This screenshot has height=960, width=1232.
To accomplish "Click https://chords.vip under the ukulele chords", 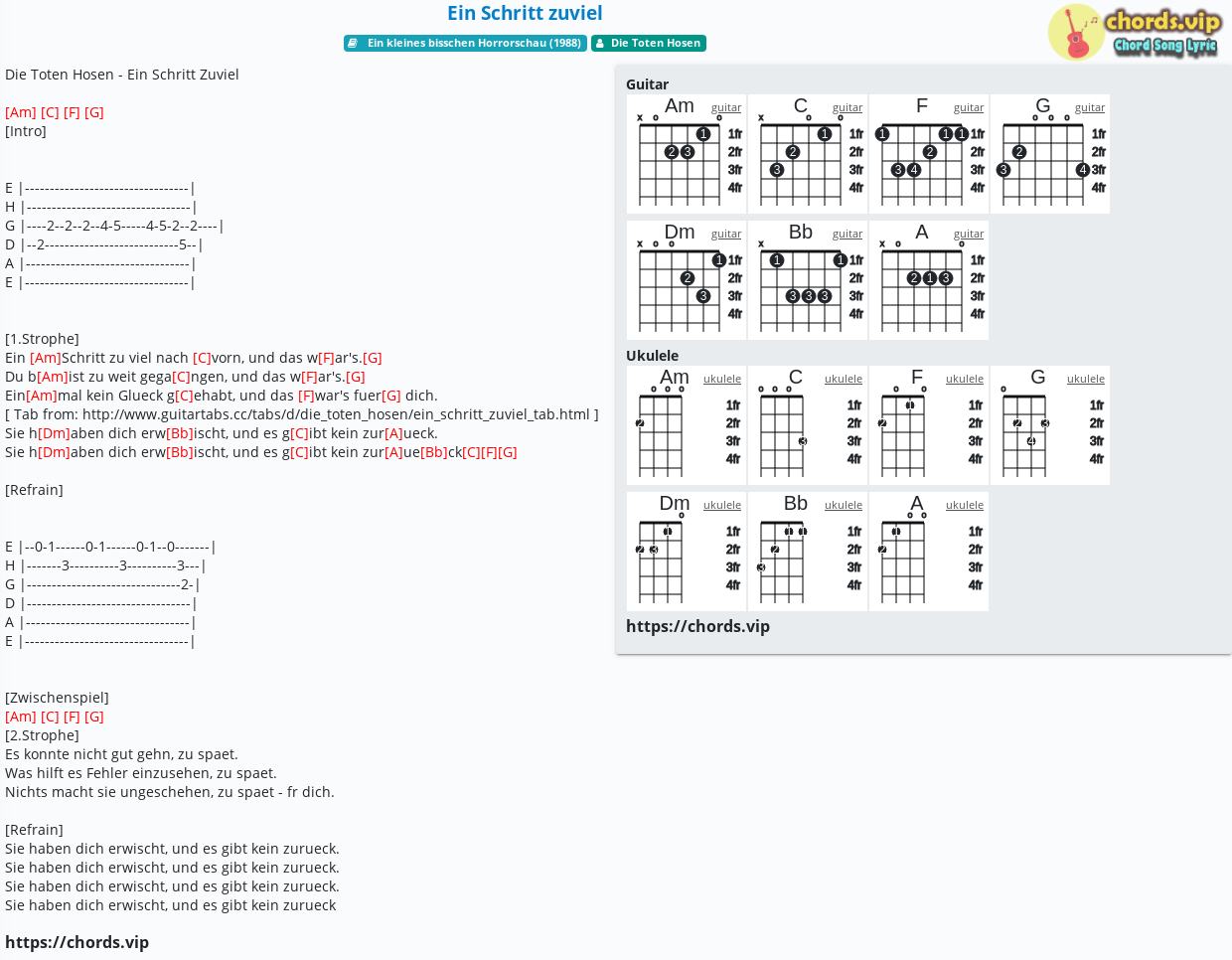I will pyautogui.click(x=697, y=626).
